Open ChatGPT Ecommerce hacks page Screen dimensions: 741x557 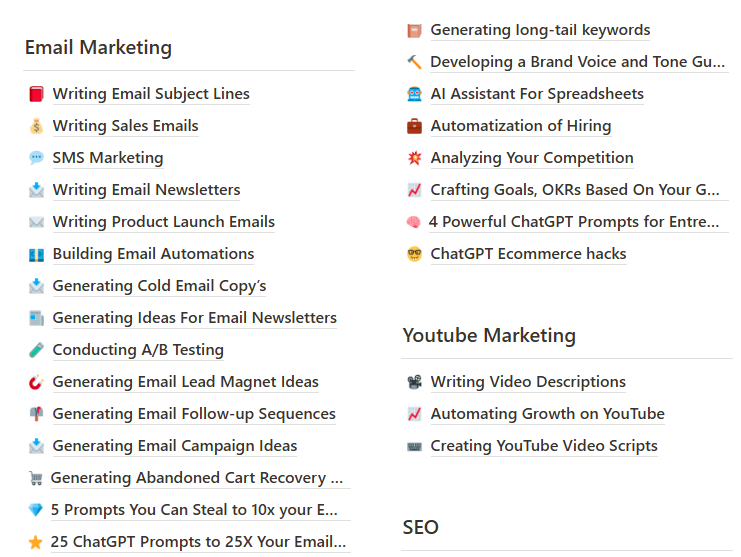pyautogui.click(x=528, y=254)
